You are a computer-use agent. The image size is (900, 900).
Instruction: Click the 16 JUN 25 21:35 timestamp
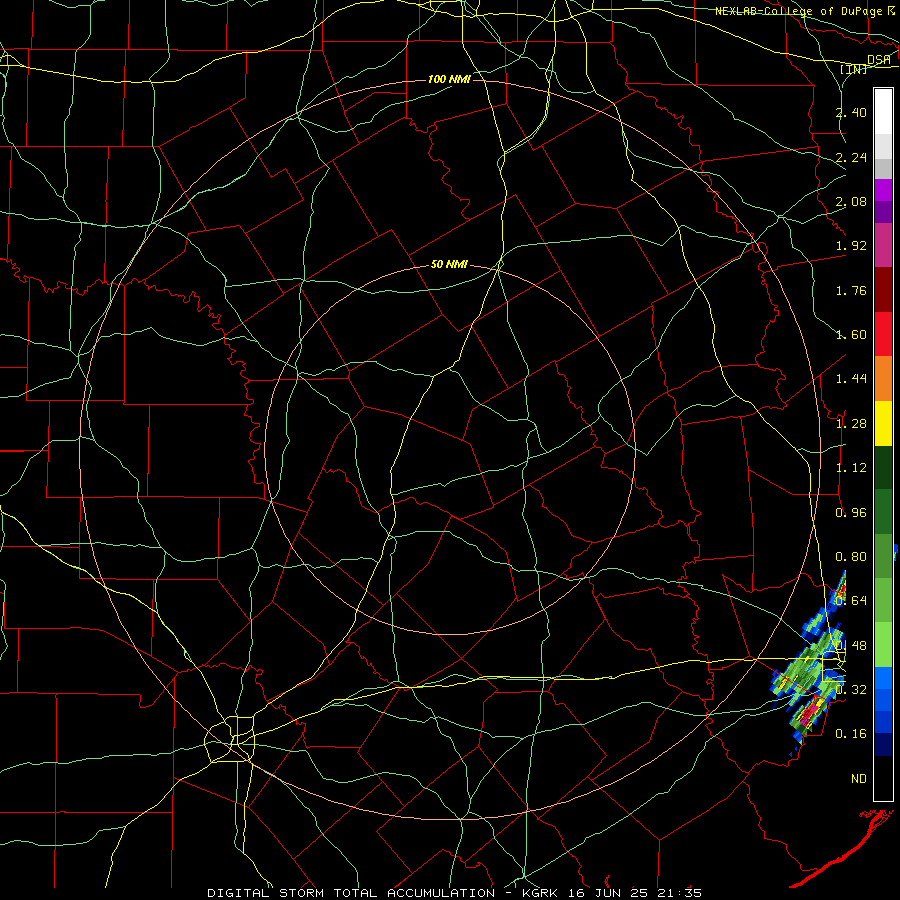(635, 893)
